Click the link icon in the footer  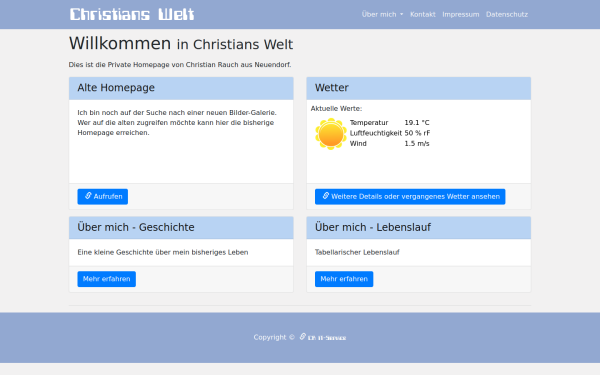302,337
